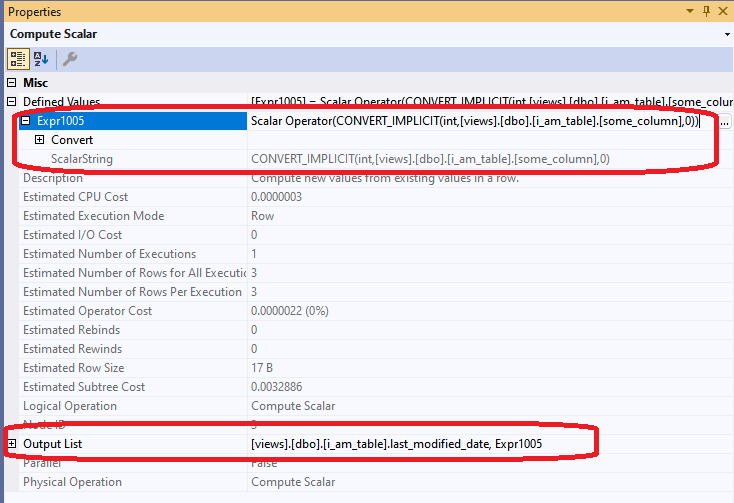
Task: Select the ScalarString property row
Action: [82, 159]
